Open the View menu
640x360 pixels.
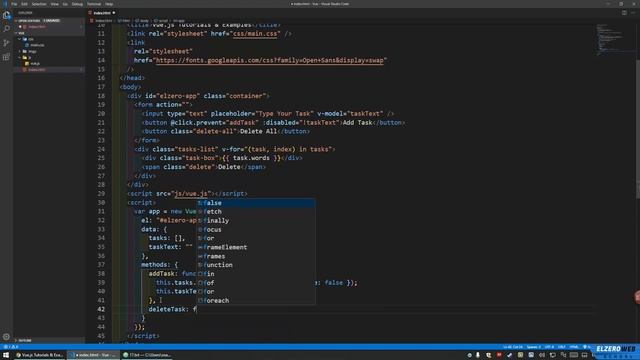(54, 4)
